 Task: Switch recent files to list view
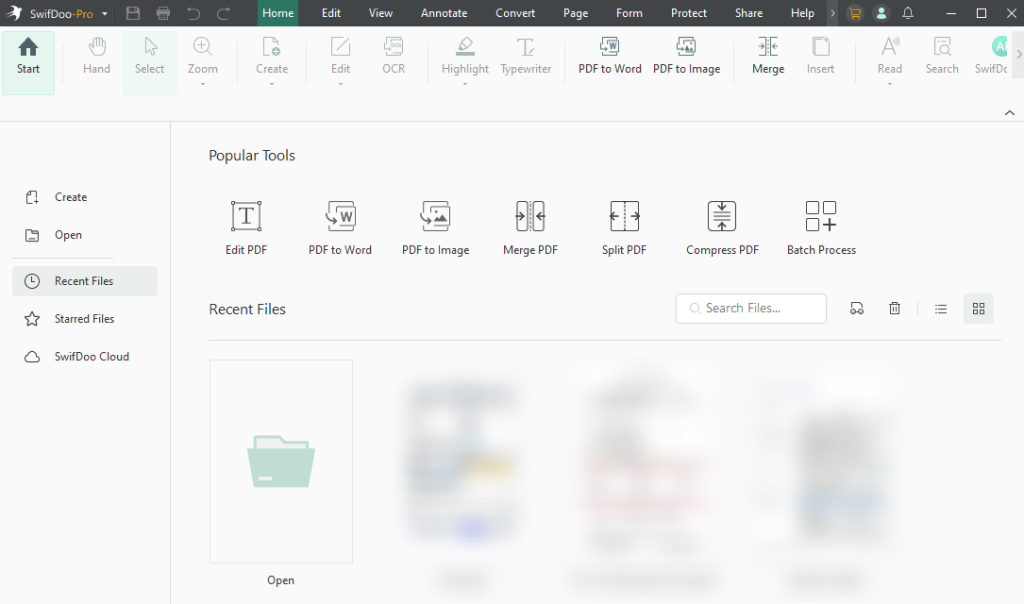click(940, 309)
